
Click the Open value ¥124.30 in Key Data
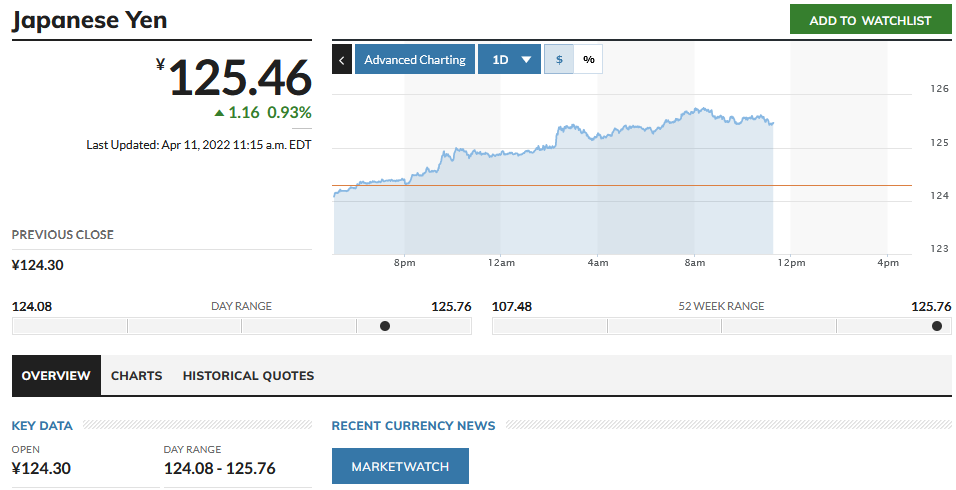[x=41, y=468]
